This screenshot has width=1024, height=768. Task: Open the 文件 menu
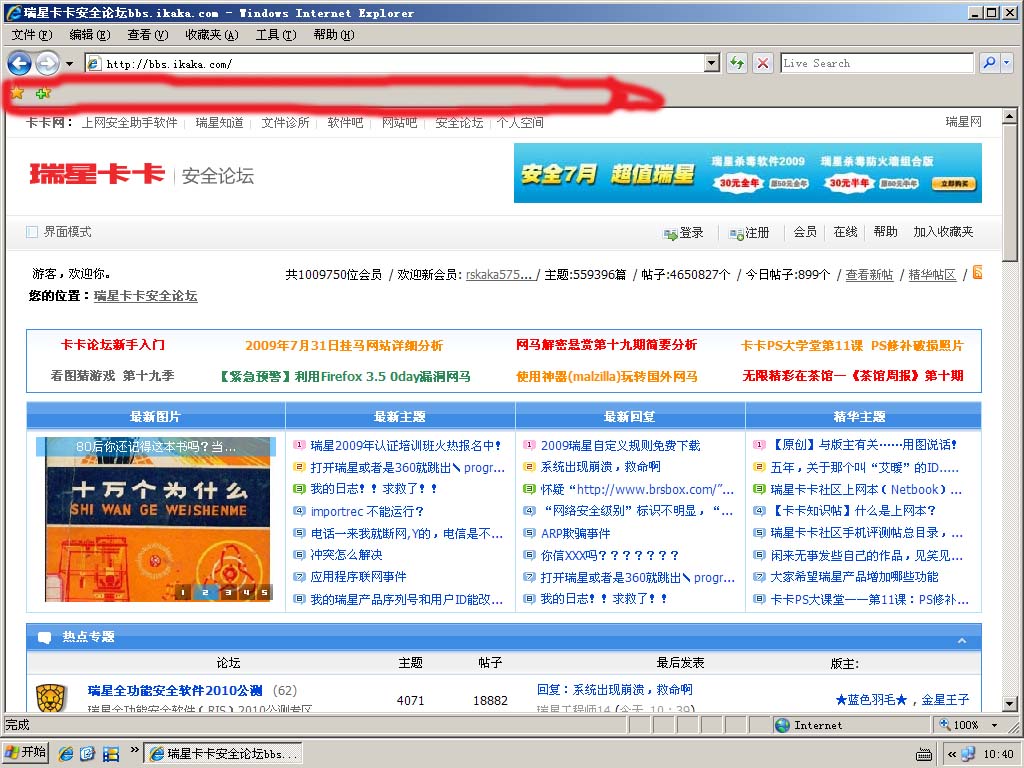pyautogui.click(x=31, y=35)
